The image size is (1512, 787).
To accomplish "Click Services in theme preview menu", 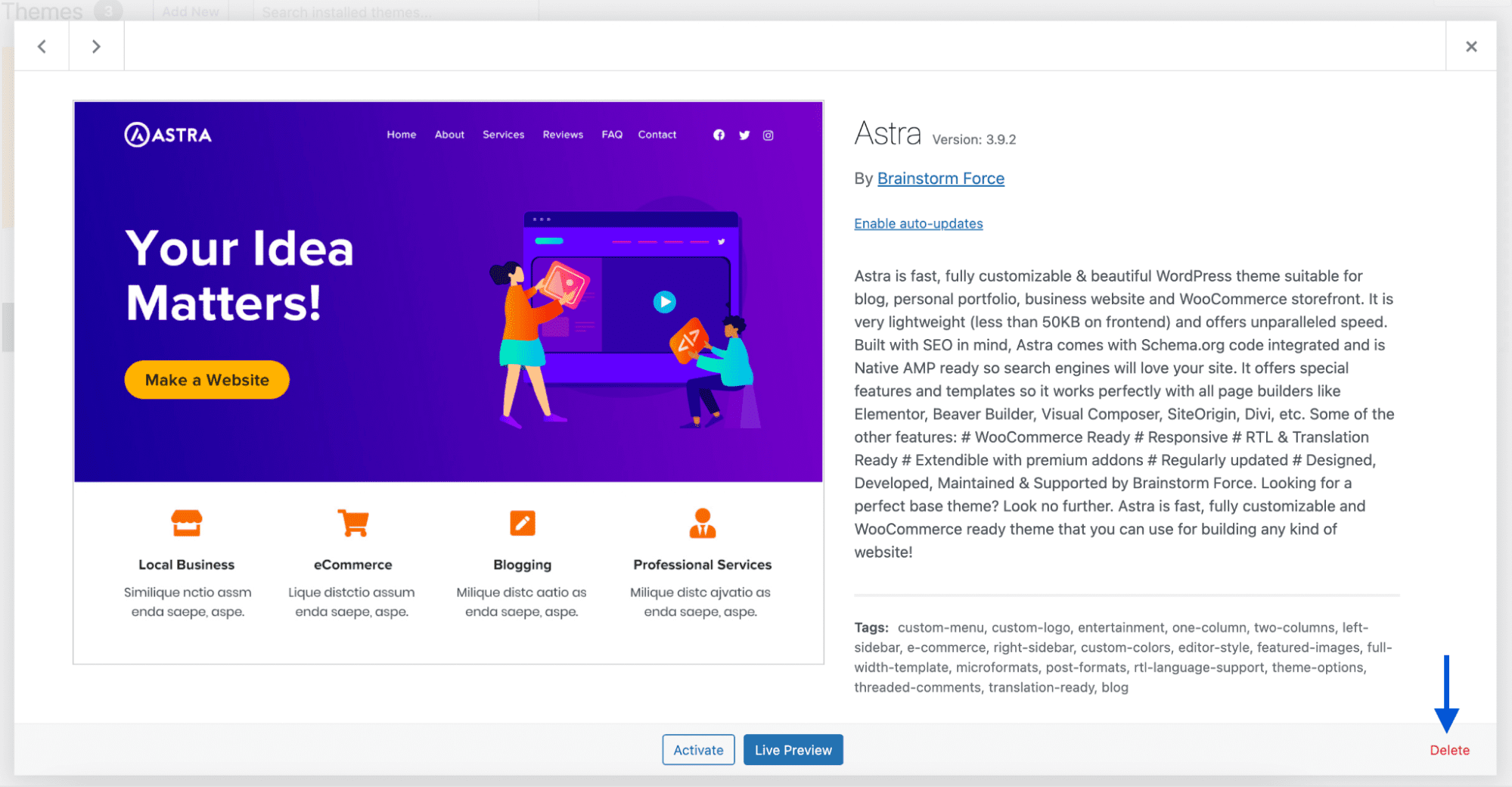I will (504, 135).
